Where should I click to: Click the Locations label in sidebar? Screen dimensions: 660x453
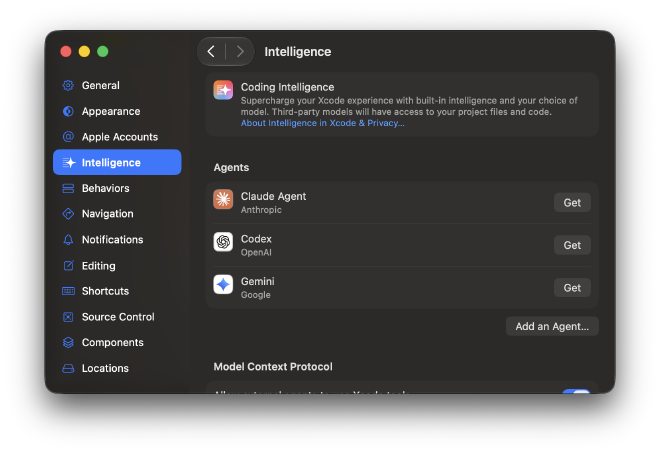105,368
